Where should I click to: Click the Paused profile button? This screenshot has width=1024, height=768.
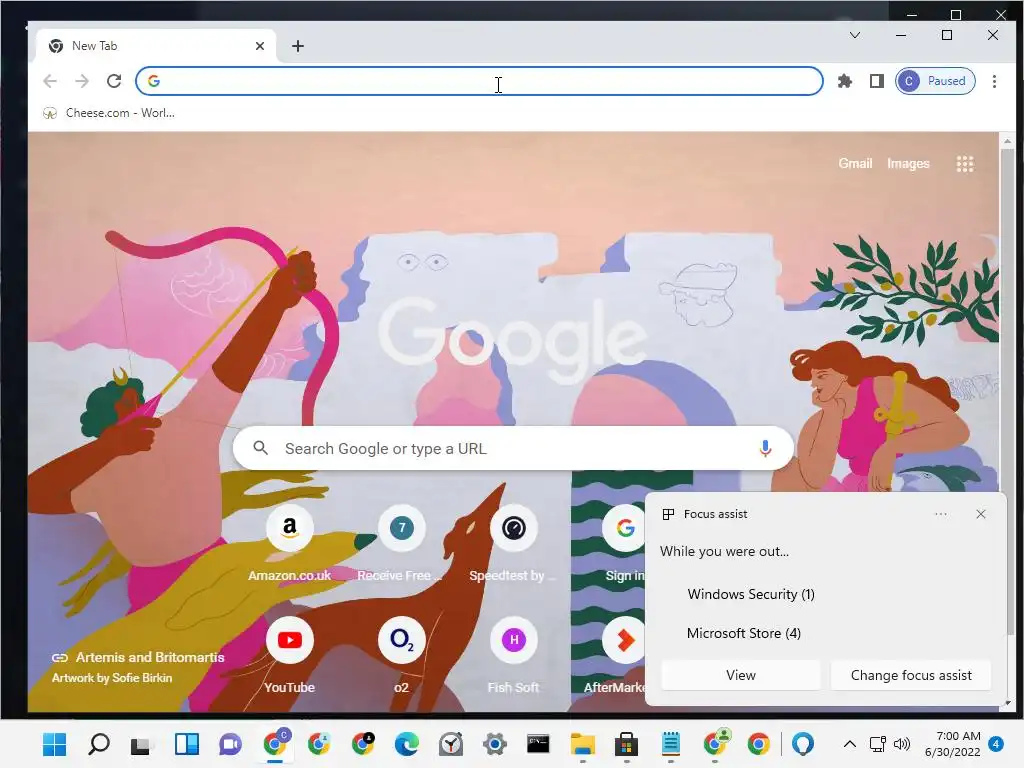point(935,81)
